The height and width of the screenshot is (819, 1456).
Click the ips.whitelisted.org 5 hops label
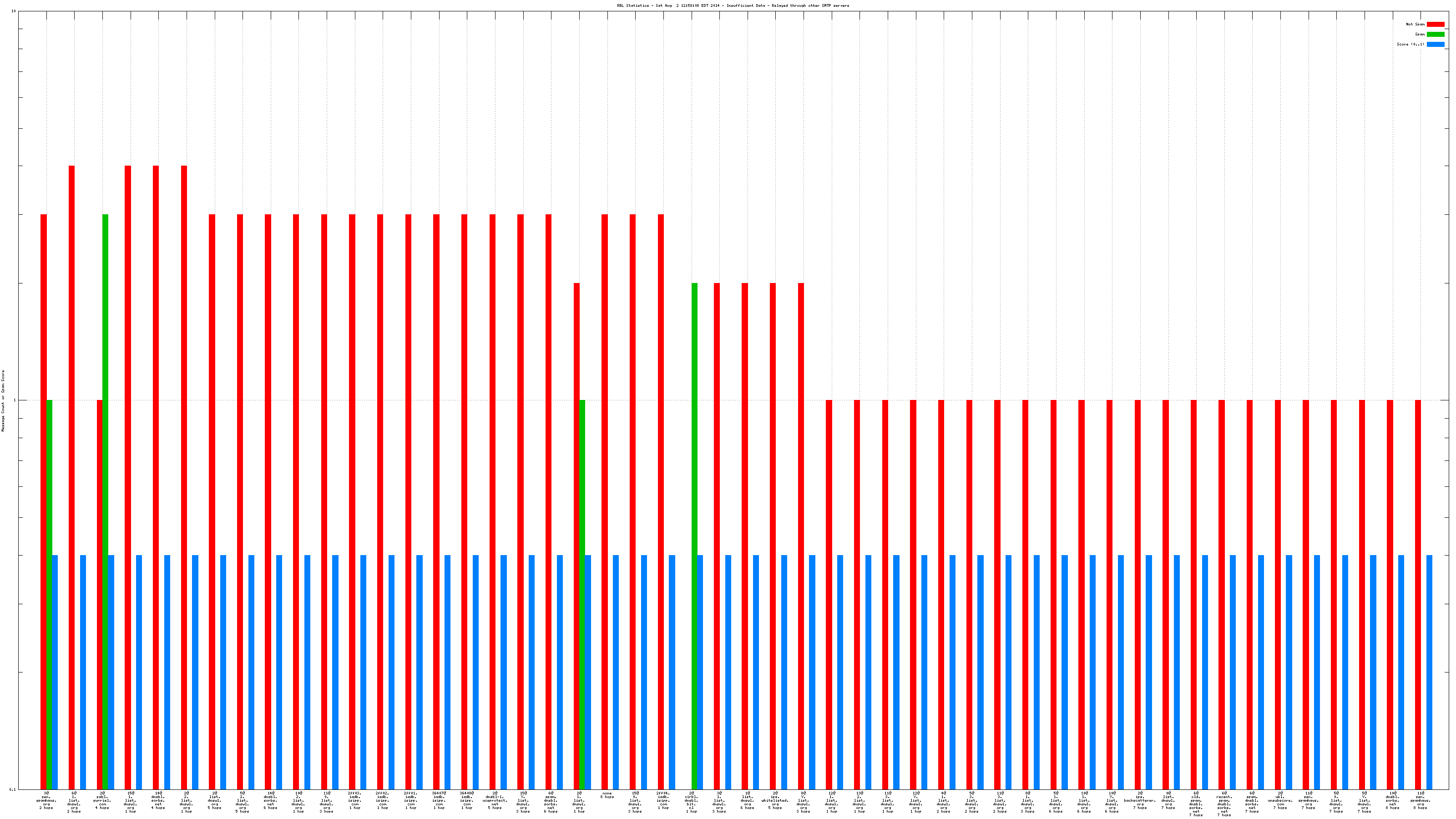775,800
